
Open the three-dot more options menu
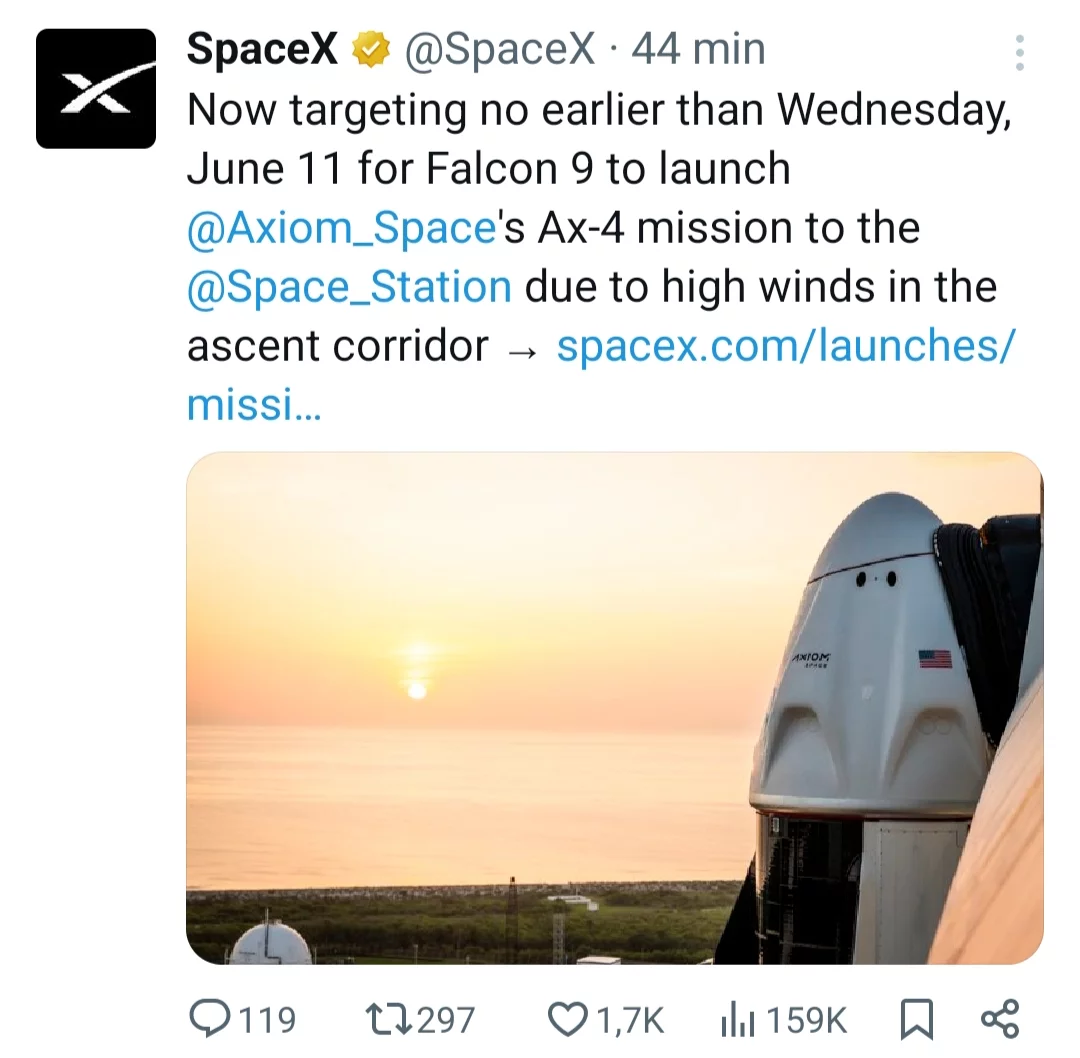(x=1019, y=53)
